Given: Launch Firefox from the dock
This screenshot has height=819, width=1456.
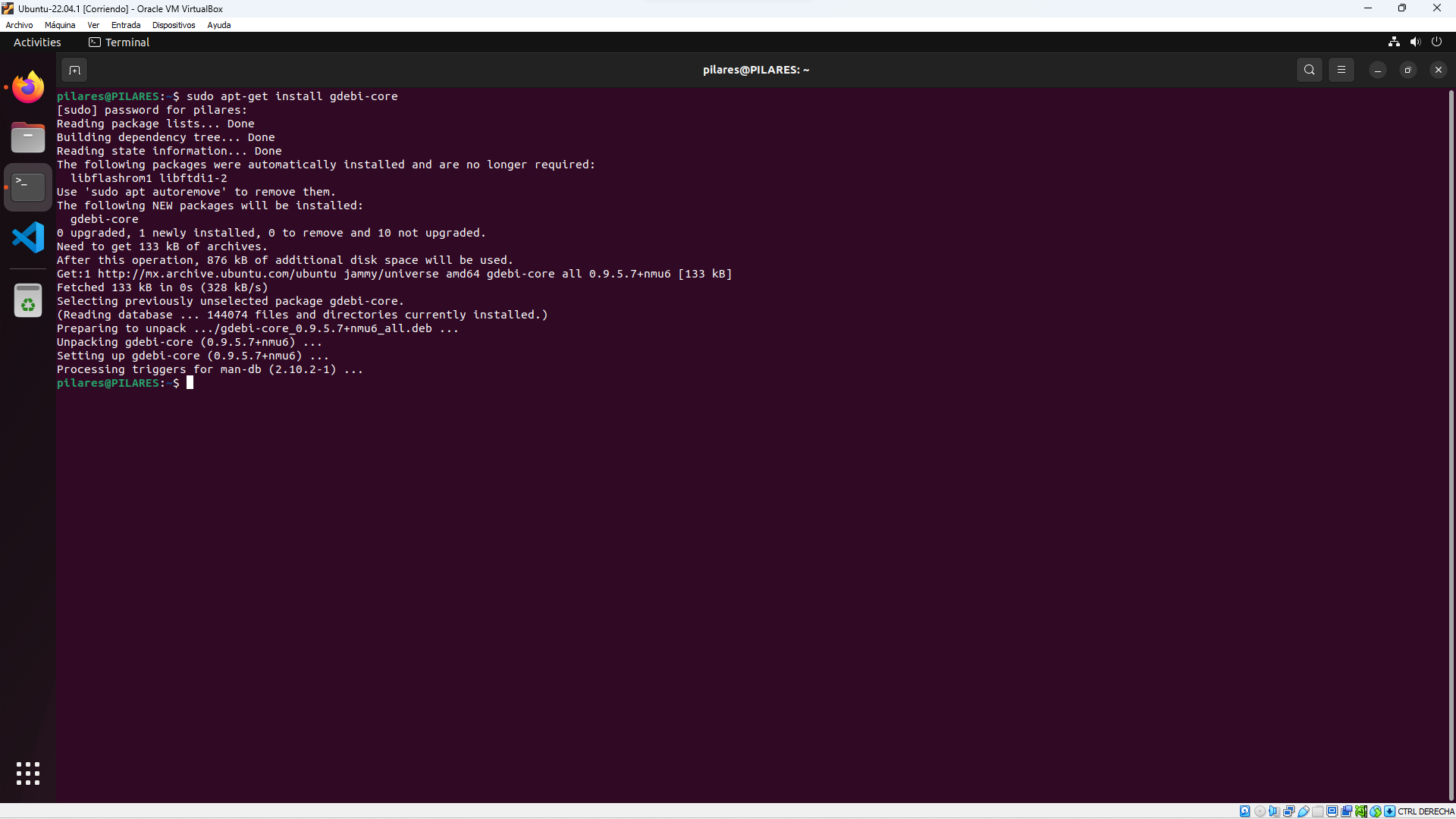Looking at the screenshot, I should pyautogui.click(x=28, y=87).
